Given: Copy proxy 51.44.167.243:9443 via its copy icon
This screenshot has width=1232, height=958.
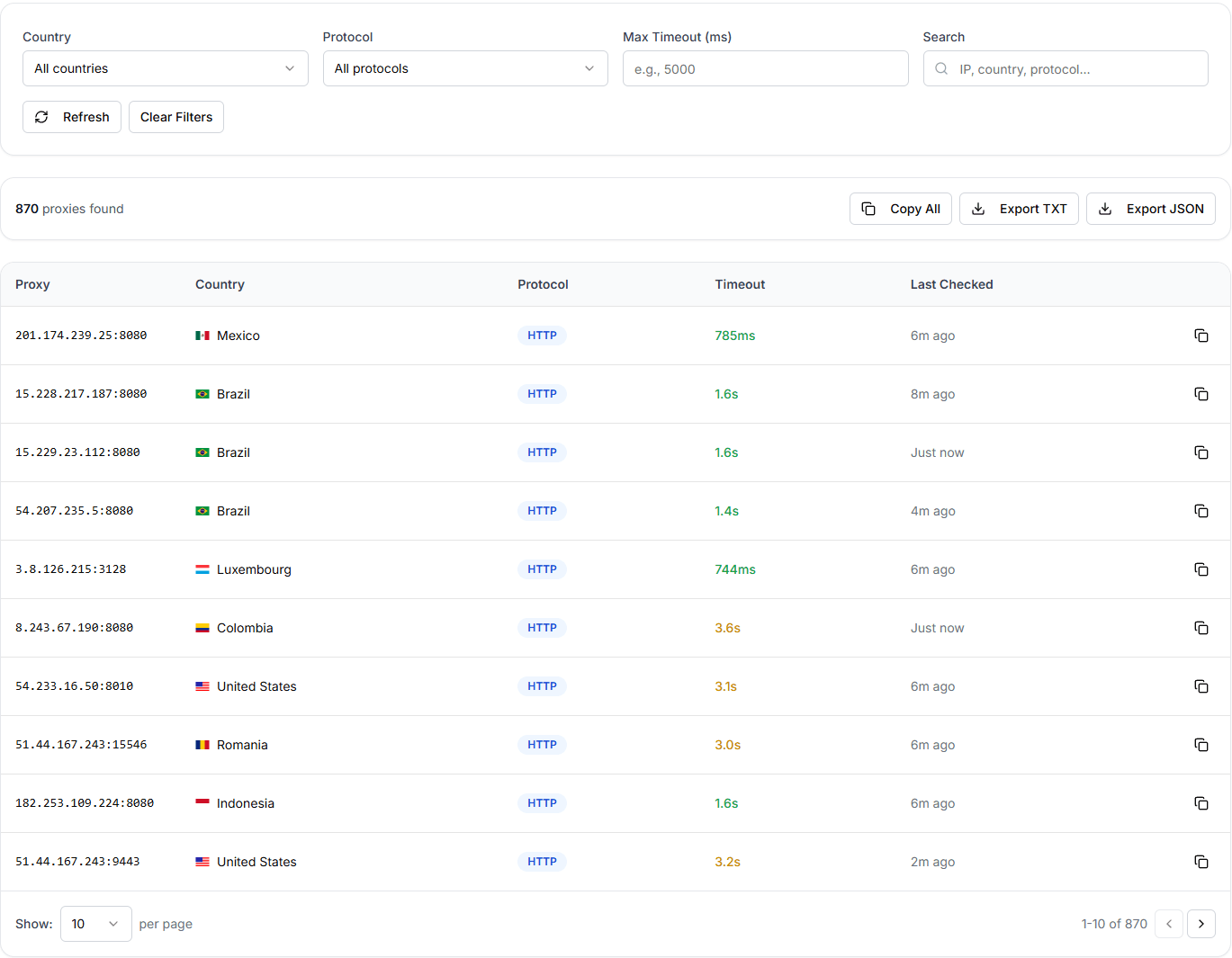Looking at the screenshot, I should pyautogui.click(x=1201, y=862).
